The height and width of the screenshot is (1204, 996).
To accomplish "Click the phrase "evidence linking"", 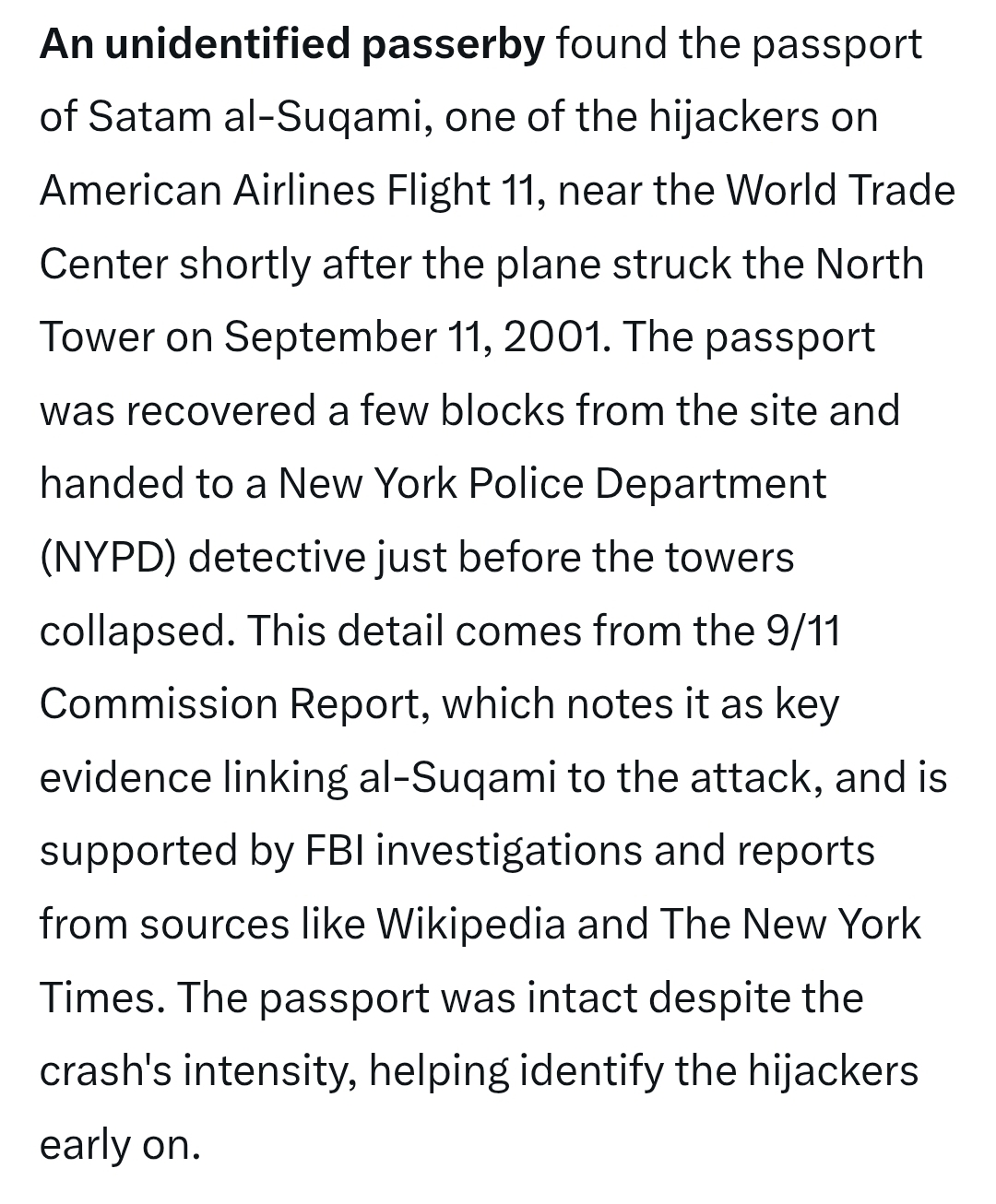I will tap(194, 778).
